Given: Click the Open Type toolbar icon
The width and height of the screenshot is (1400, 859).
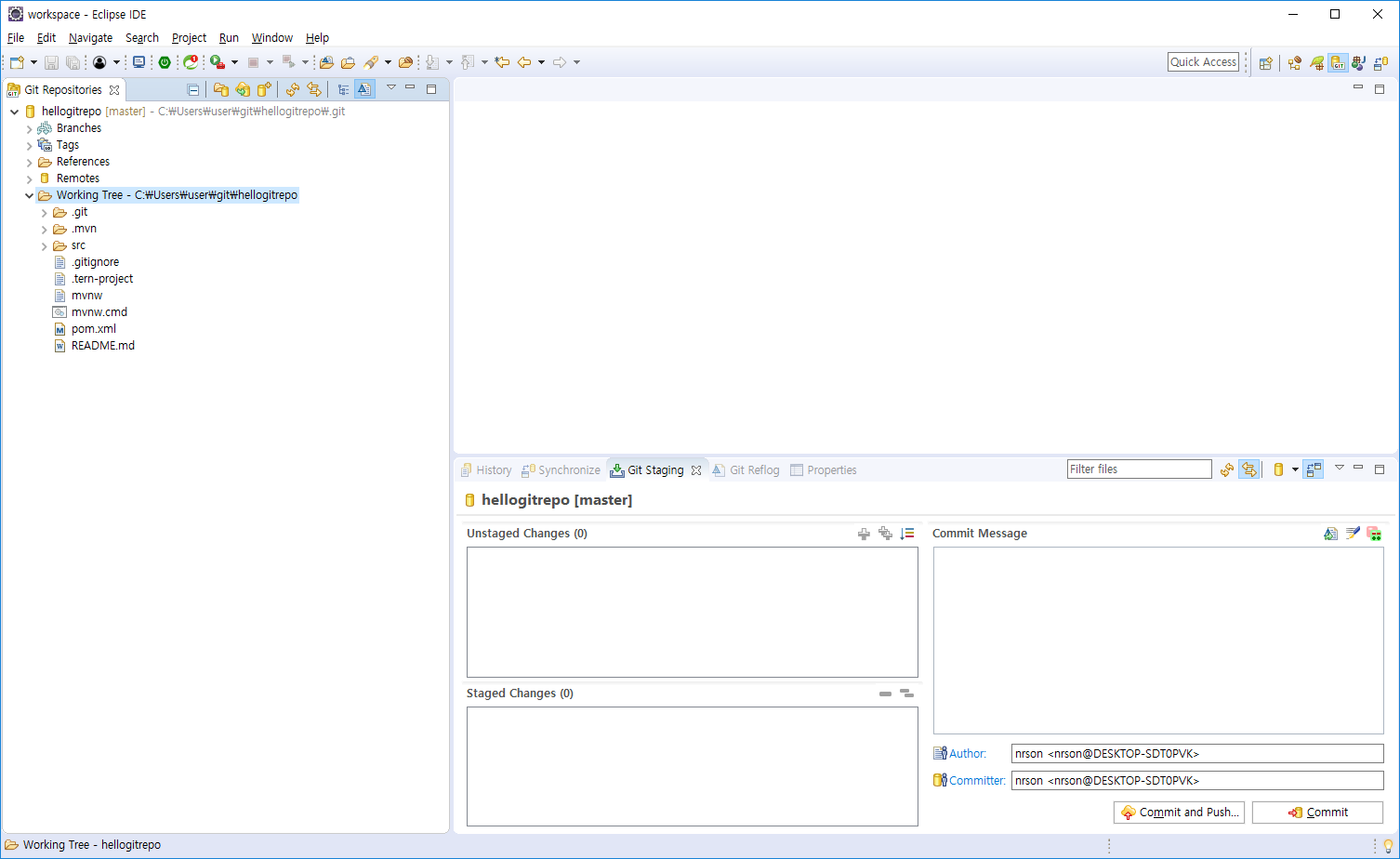Looking at the screenshot, I should [x=326, y=62].
